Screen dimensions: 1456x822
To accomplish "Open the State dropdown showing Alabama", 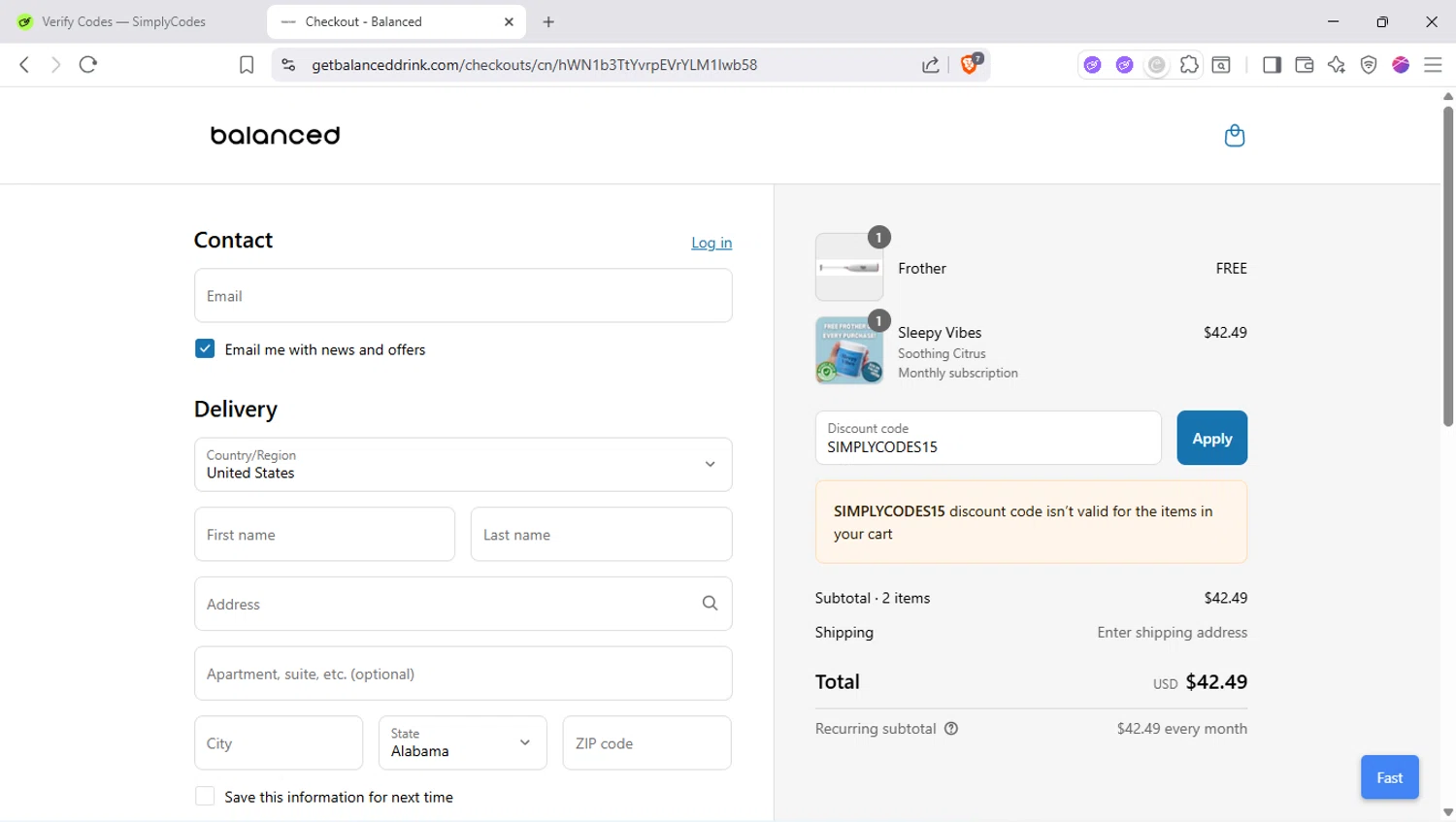I will click(x=463, y=742).
